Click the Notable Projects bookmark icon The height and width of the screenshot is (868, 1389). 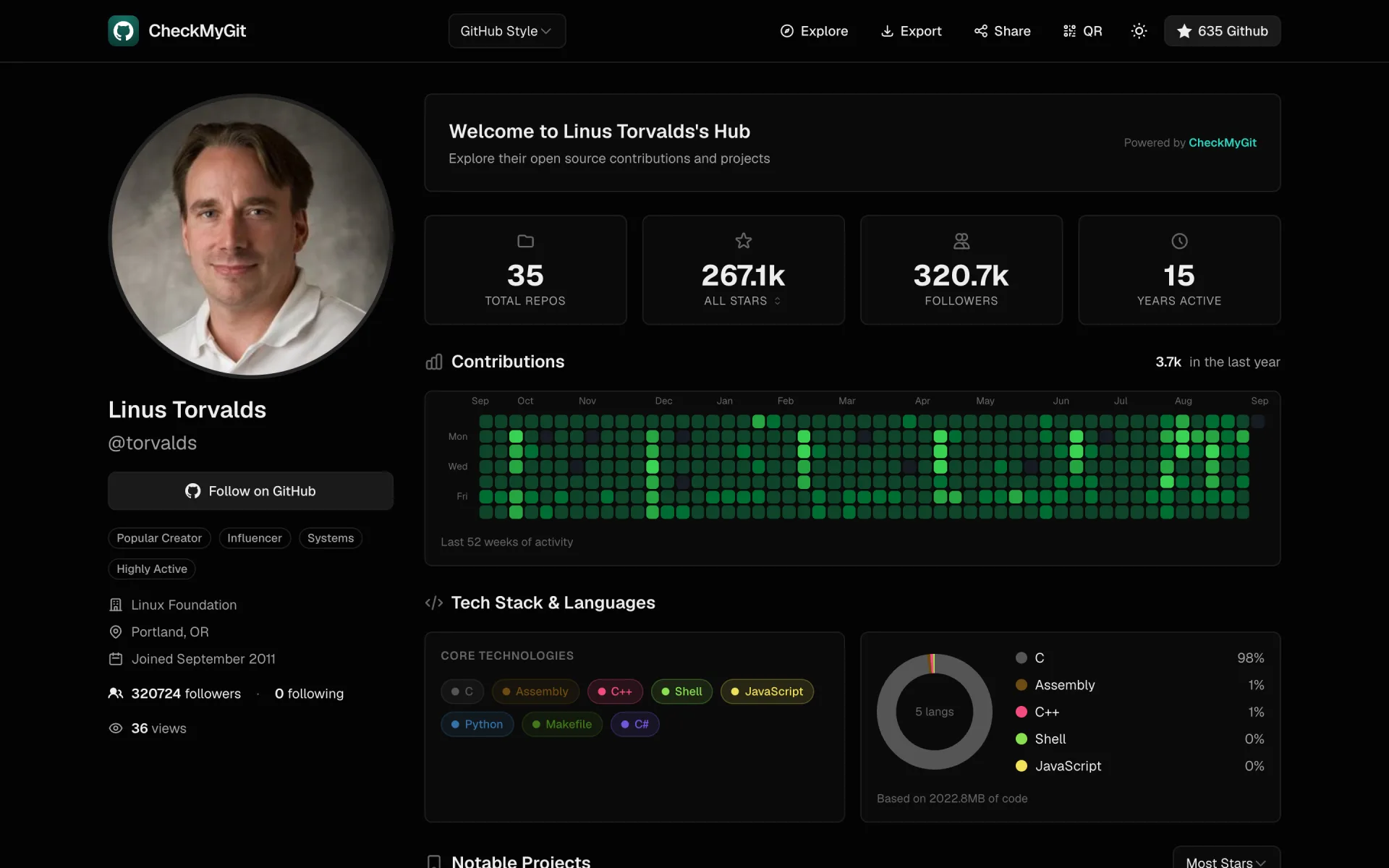click(434, 861)
